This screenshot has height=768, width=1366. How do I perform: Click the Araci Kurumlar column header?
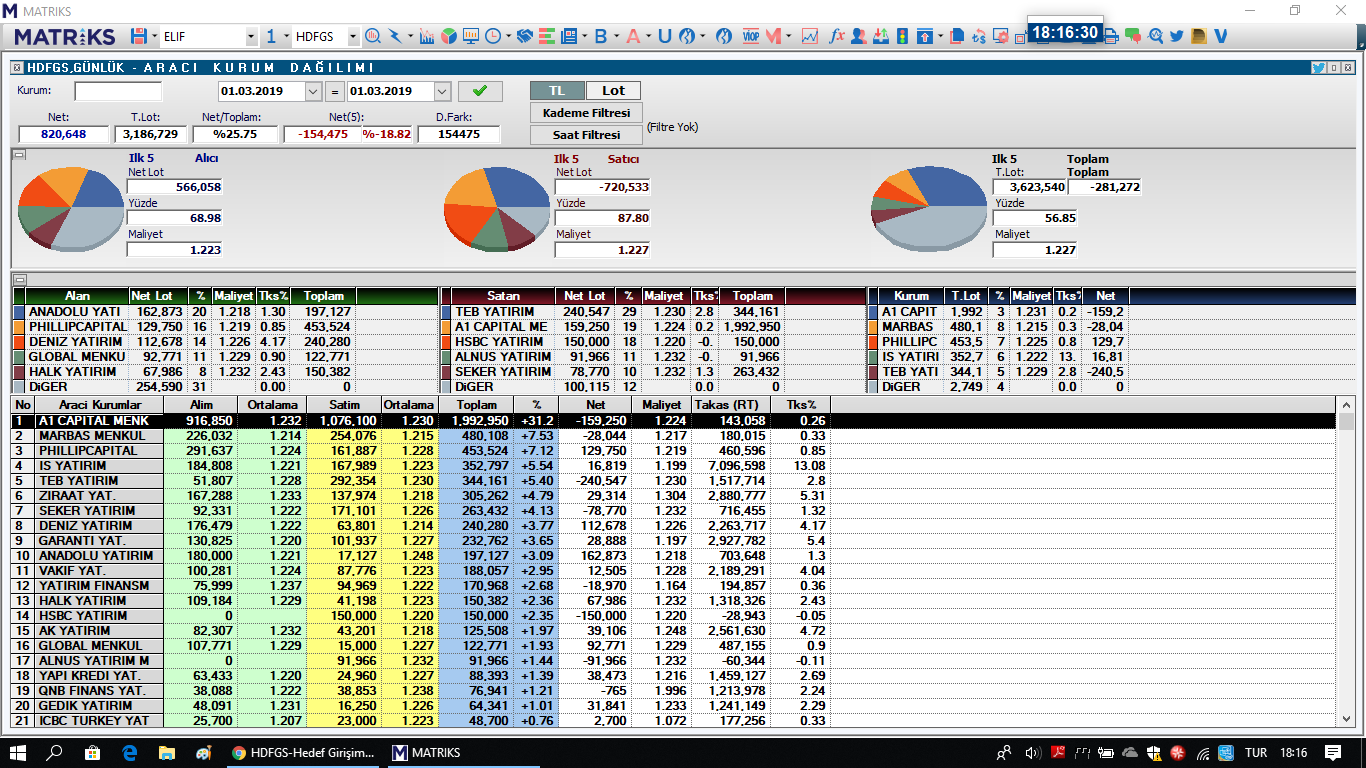(100, 404)
